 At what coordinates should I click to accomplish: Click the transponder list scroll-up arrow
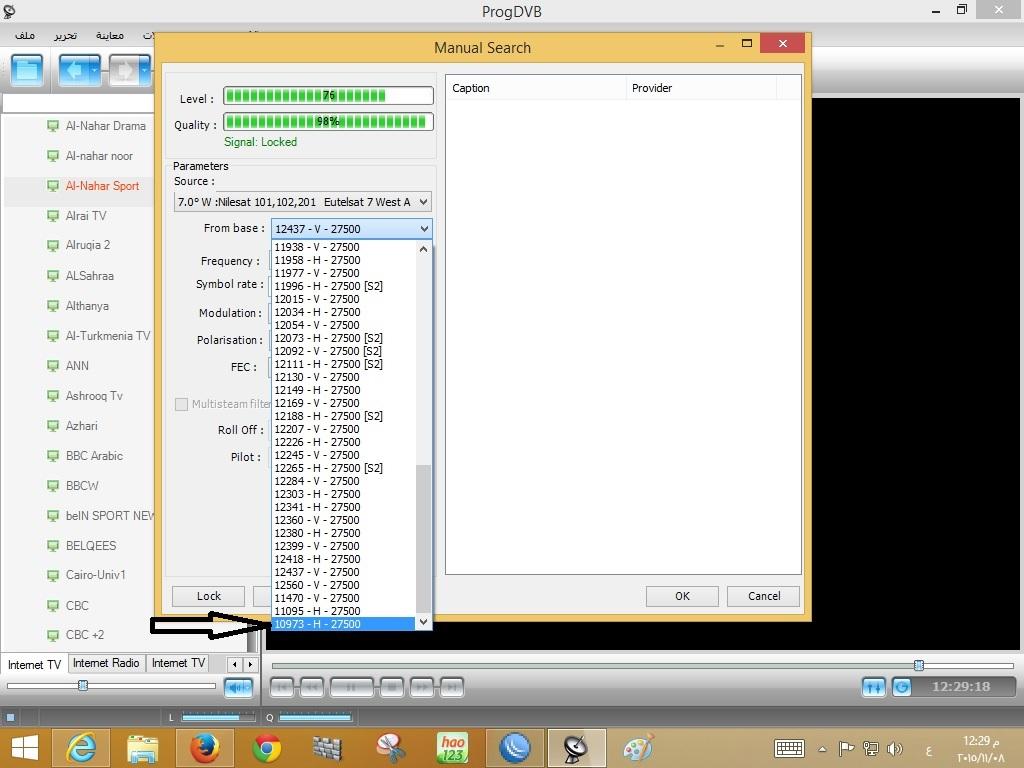click(x=424, y=249)
